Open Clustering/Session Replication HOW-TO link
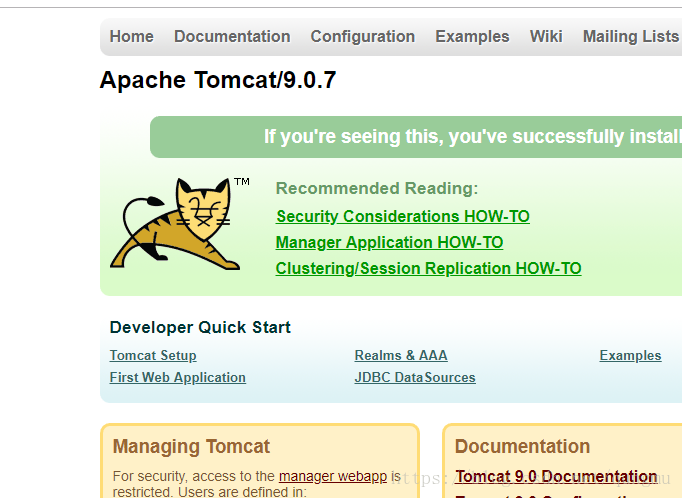The height and width of the screenshot is (498, 682). point(428,269)
